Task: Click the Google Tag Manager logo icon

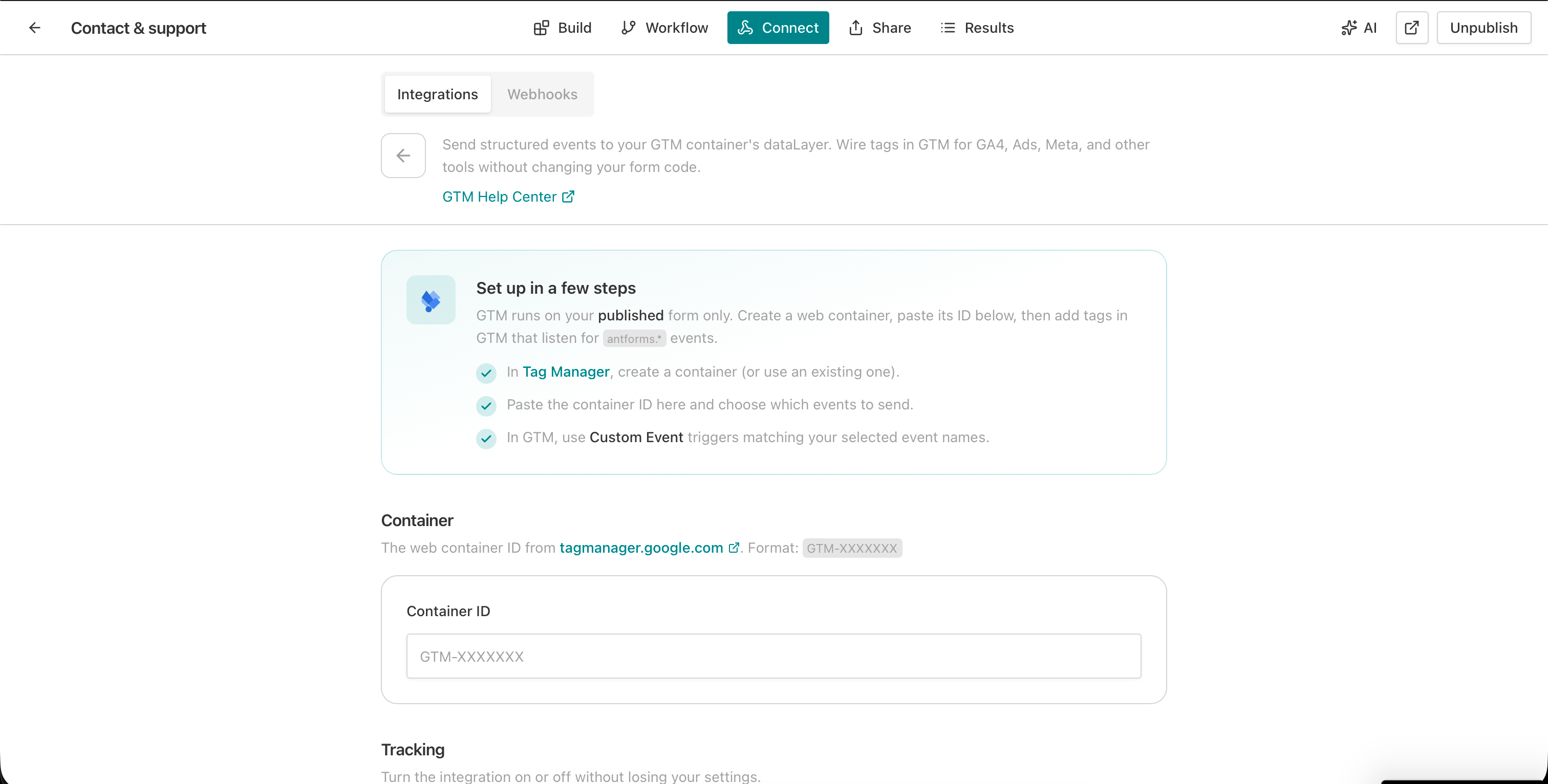Action: click(x=431, y=300)
